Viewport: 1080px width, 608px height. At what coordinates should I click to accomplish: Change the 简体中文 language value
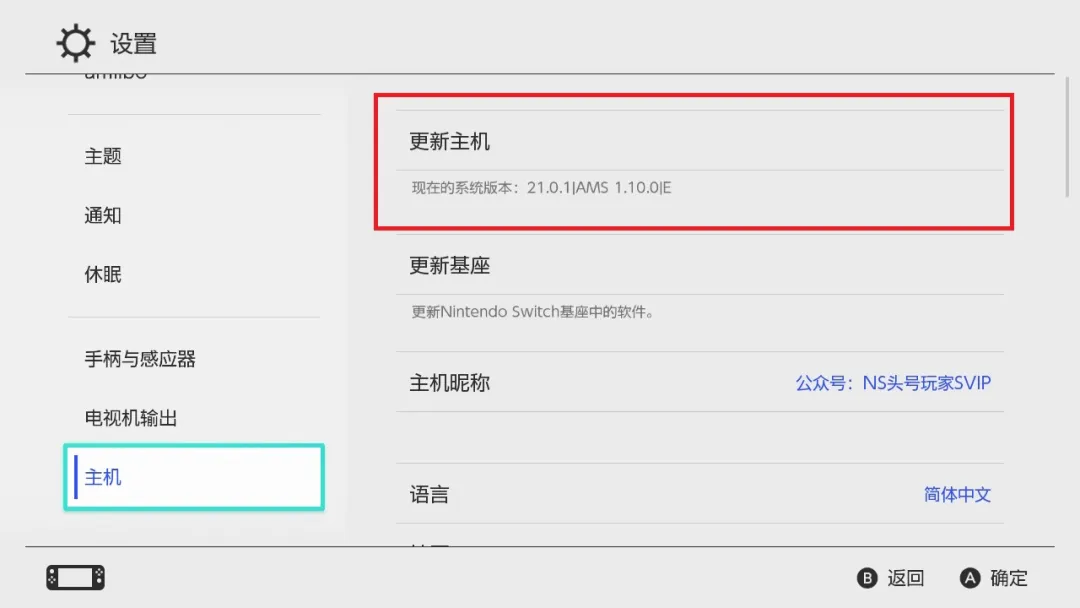[957, 494]
